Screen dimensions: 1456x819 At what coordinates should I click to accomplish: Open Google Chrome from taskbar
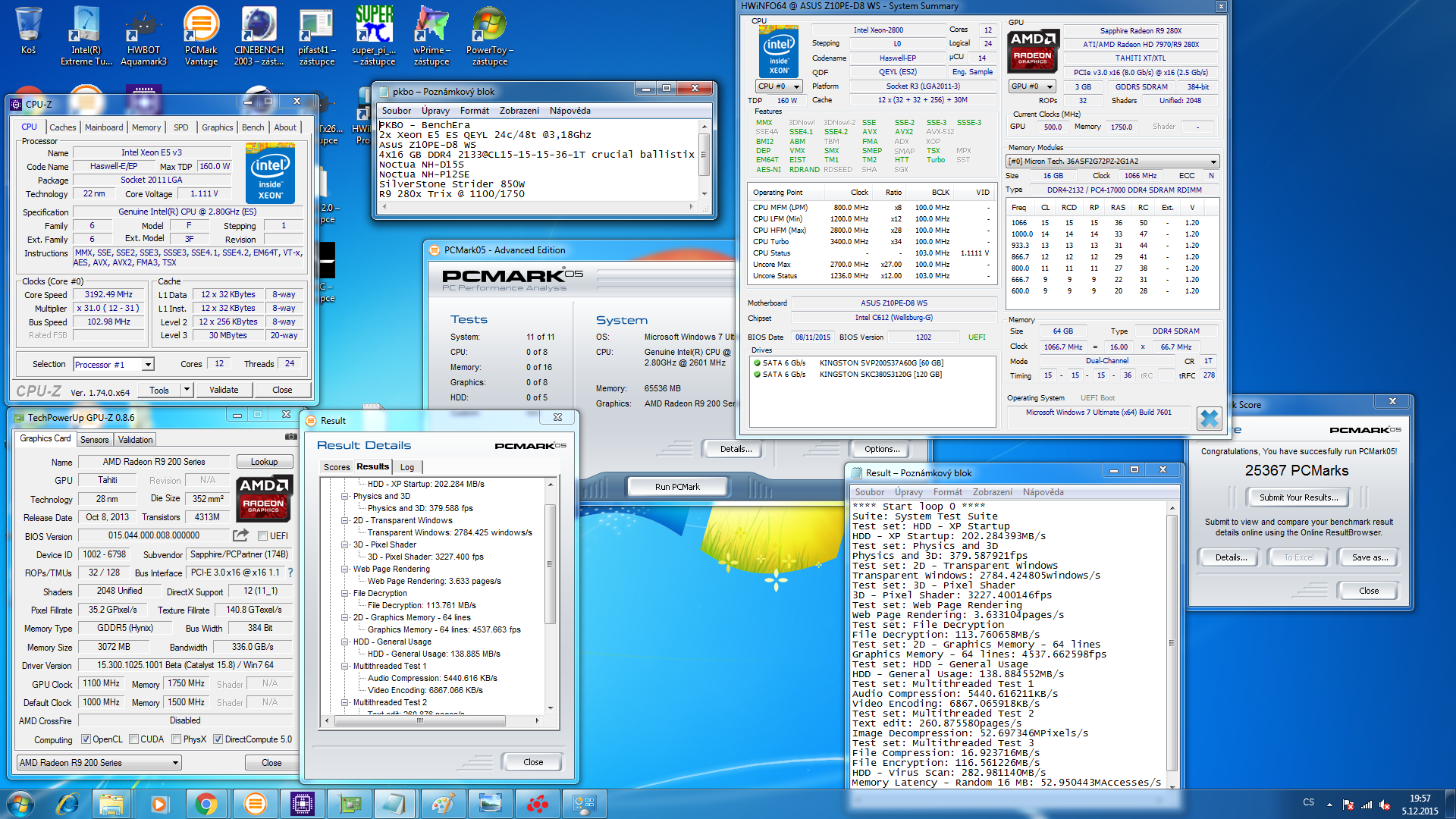tap(206, 804)
